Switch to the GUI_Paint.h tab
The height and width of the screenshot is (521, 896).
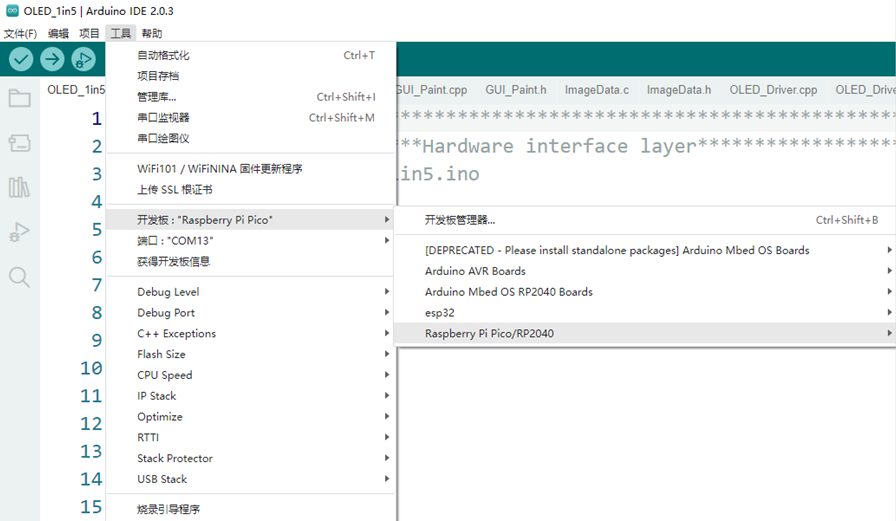[x=515, y=90]
